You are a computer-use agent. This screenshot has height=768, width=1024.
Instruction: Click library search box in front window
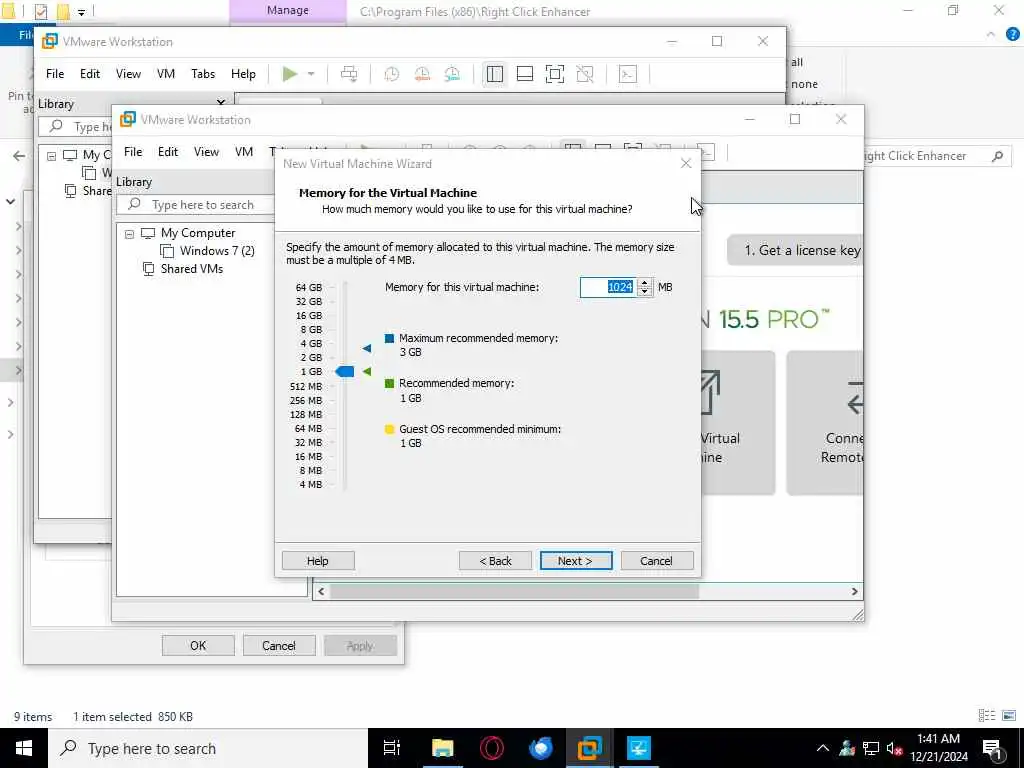pyautogui.click(x=196, y=204)
